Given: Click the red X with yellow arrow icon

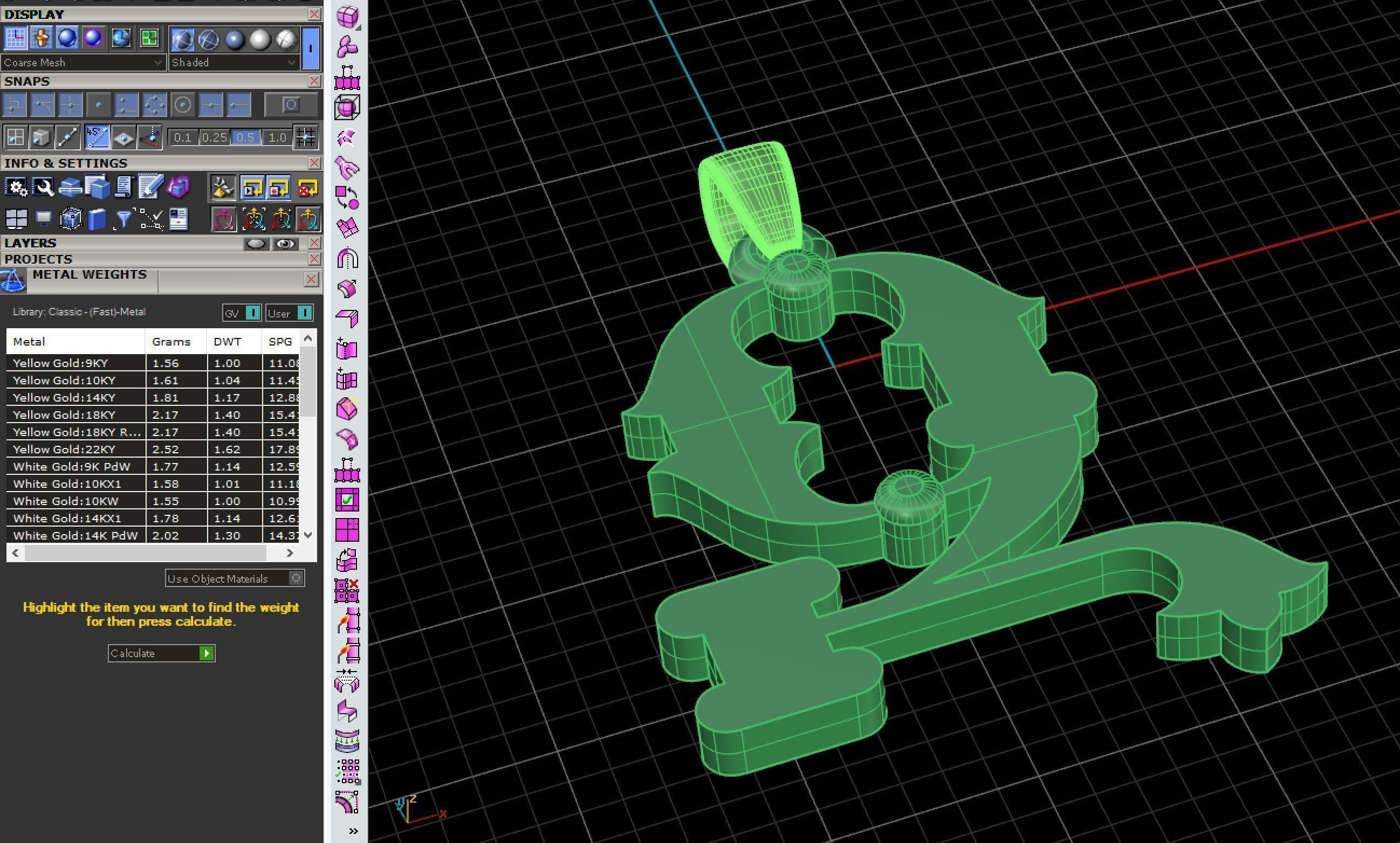Looking at the screenshot, I should [307, 188].
